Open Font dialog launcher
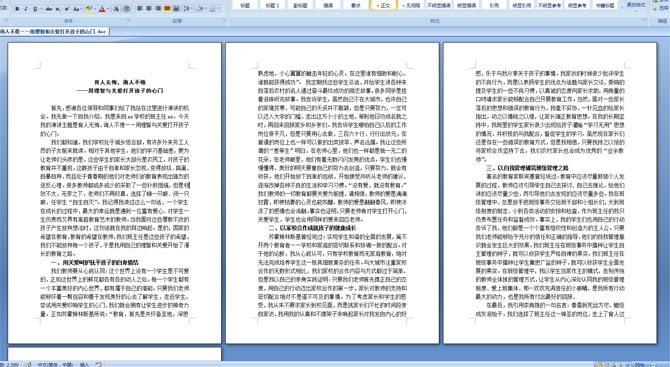Image resolution: width=670 pixels, height=367 pixels. pos(129,20)
